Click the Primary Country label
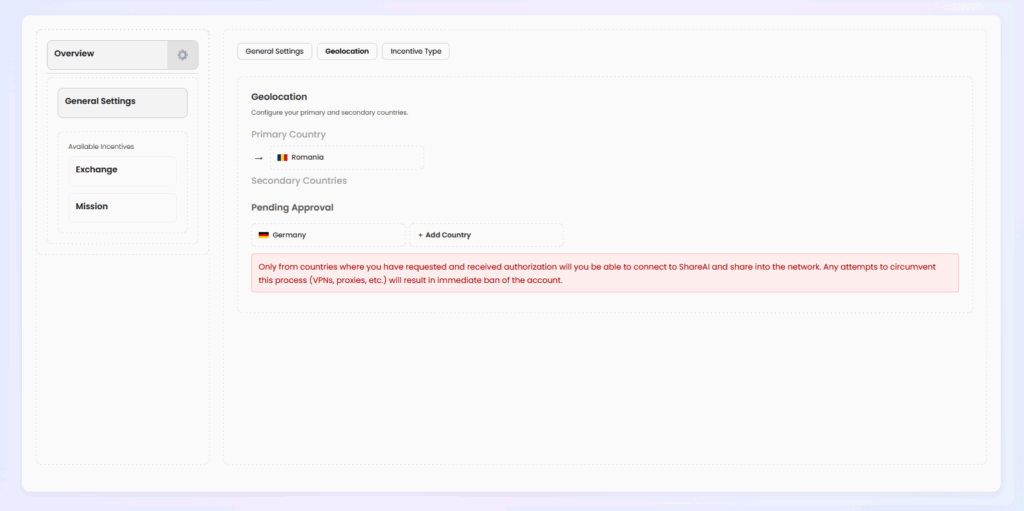The height and width of the screenshot is (511, 1024). click(288, 135)
